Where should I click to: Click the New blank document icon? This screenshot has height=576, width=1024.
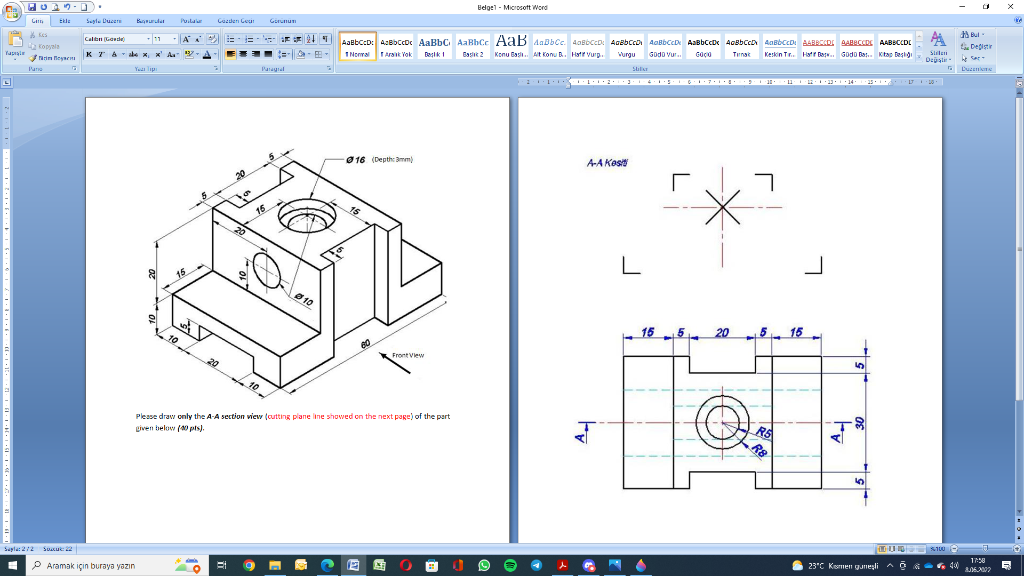84,7
